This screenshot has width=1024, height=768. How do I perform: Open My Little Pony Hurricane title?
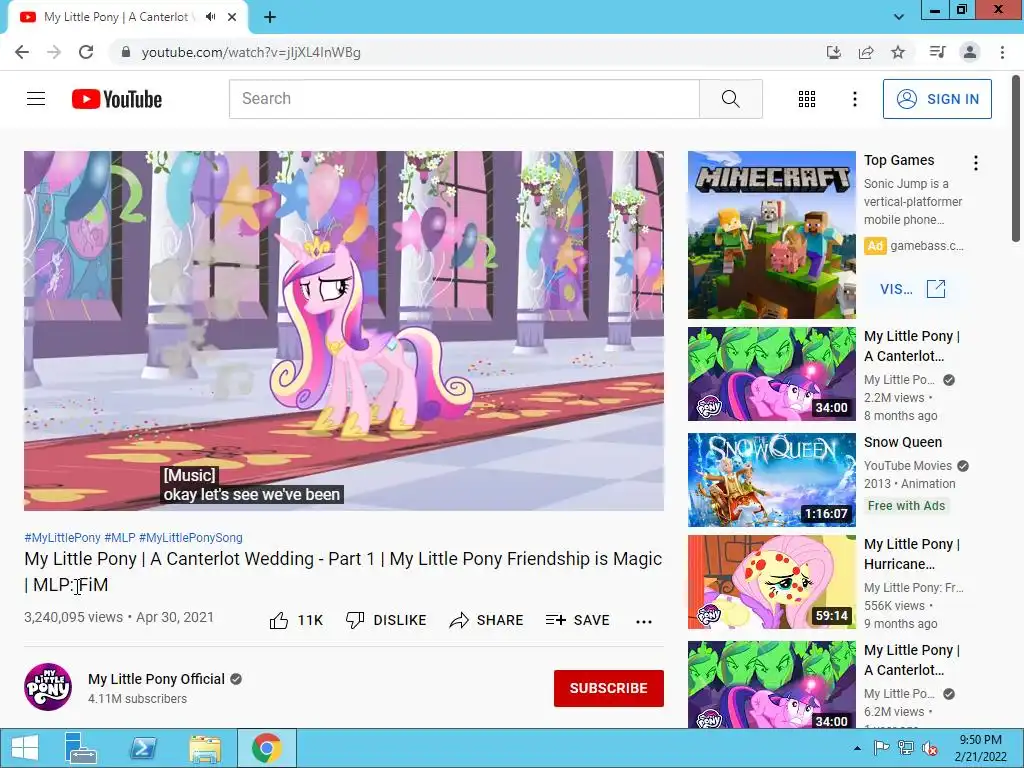(912, 554)
